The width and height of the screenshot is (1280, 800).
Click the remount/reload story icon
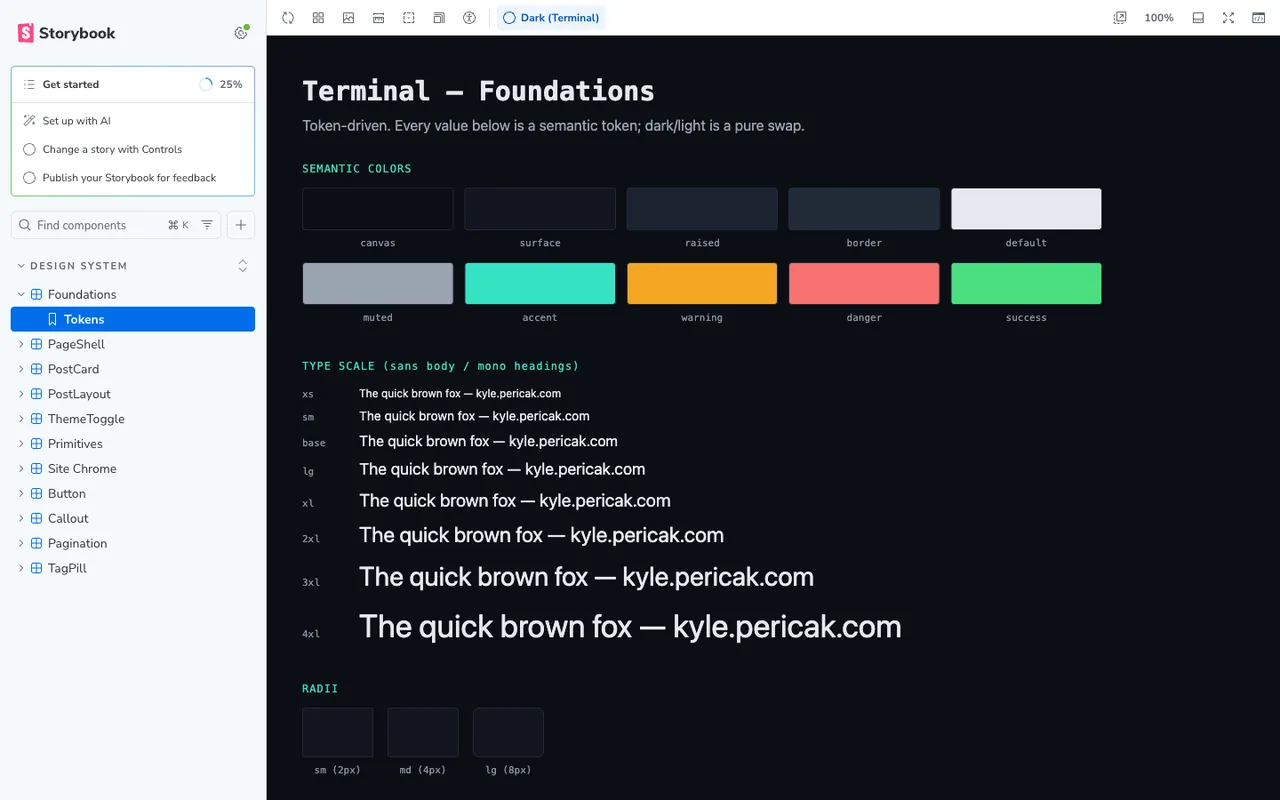tap(288, 18)
